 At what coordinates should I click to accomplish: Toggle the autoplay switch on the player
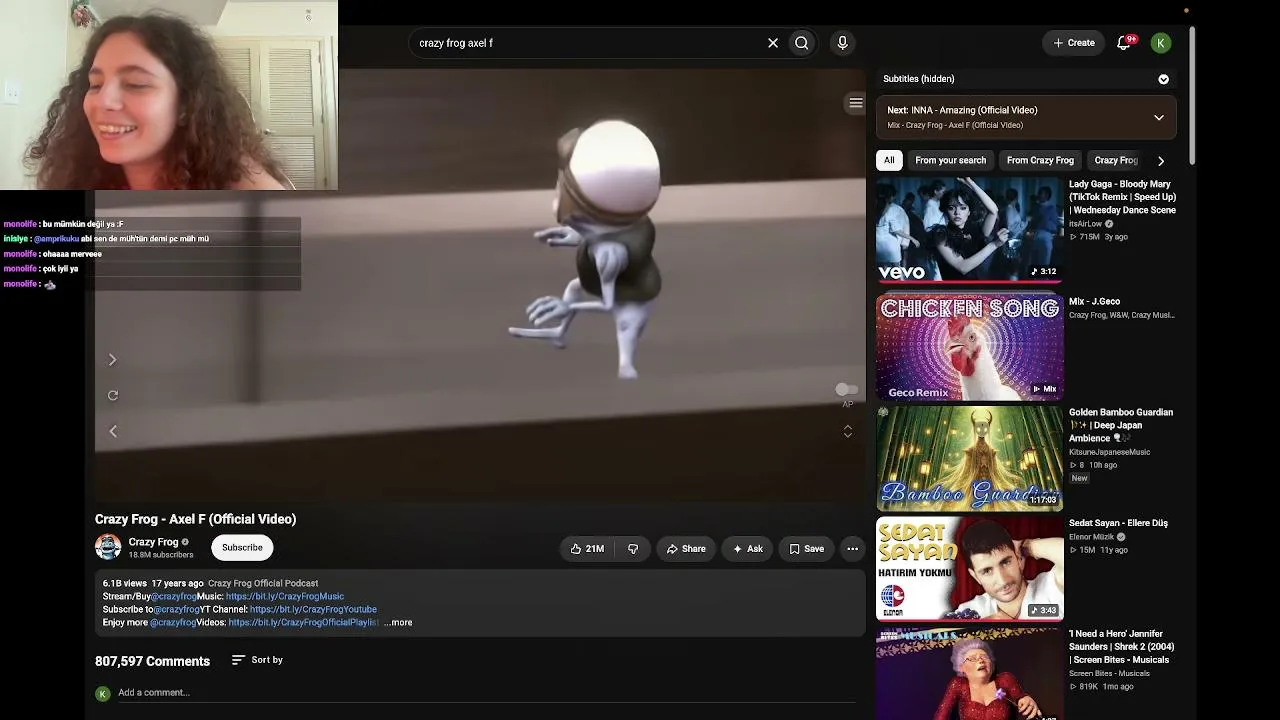(x=846, y=389)
